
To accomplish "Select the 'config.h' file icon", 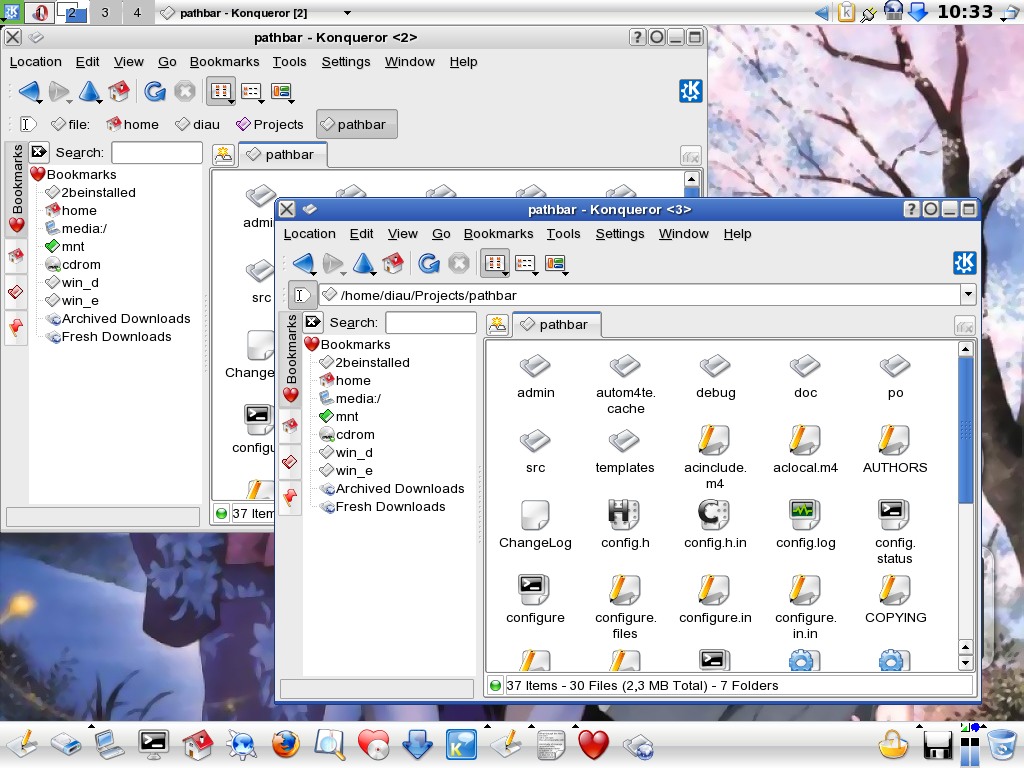I will tap(624, 515).
